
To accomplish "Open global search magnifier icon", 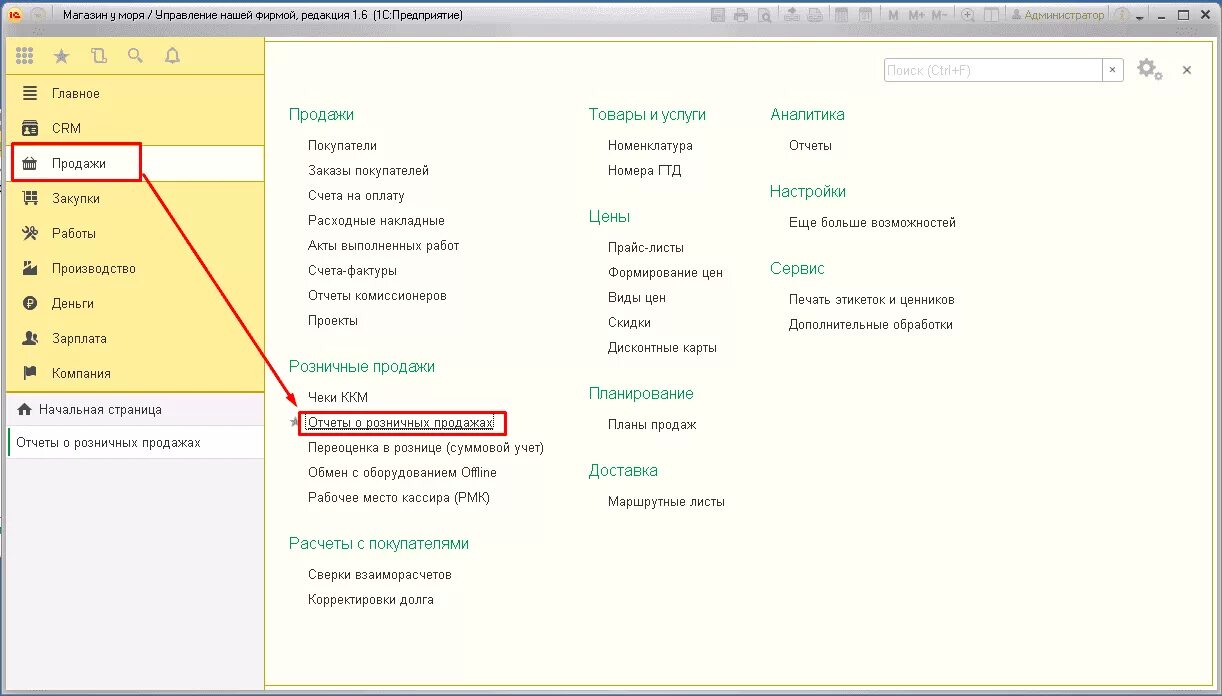I will (x=135, y=56).
